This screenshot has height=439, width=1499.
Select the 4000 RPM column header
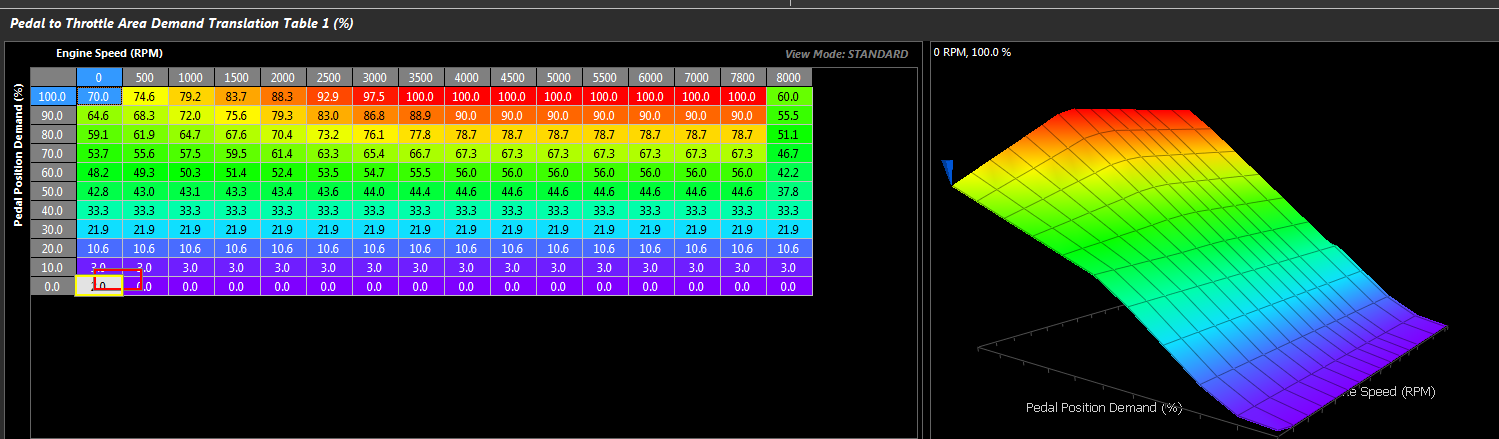pyautogui.click(x=467, y=77)
